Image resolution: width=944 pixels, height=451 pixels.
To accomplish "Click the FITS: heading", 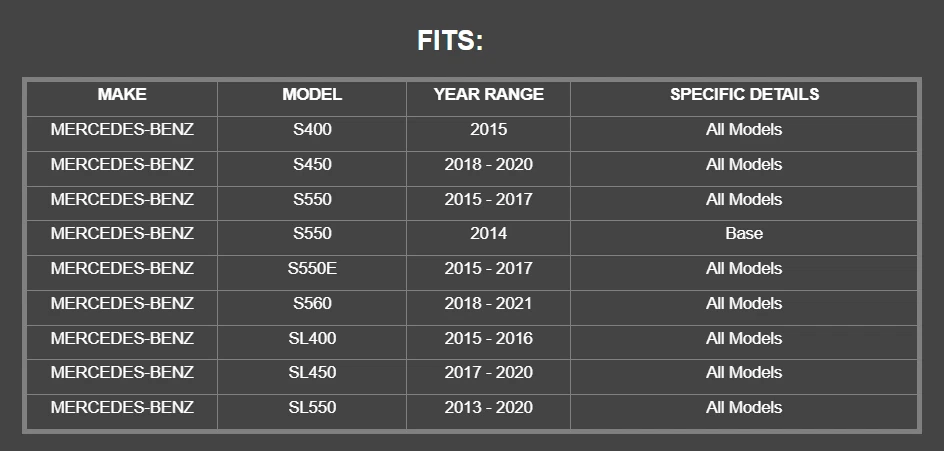I will pos(450,41).
